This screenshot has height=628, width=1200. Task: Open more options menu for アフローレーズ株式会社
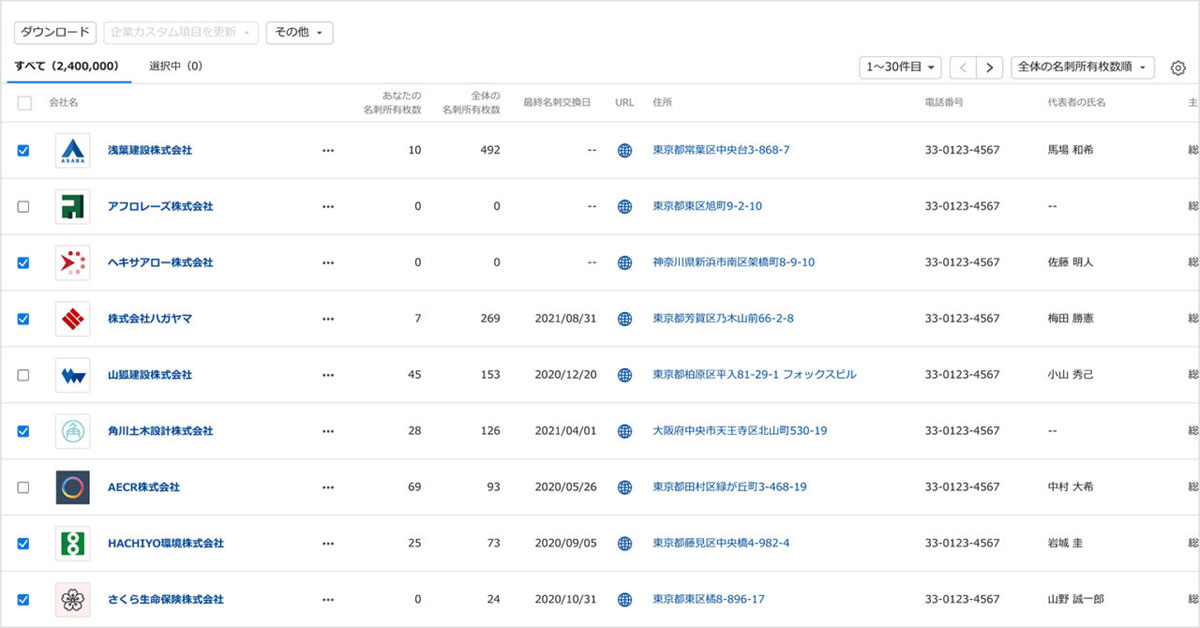(328, 206)
